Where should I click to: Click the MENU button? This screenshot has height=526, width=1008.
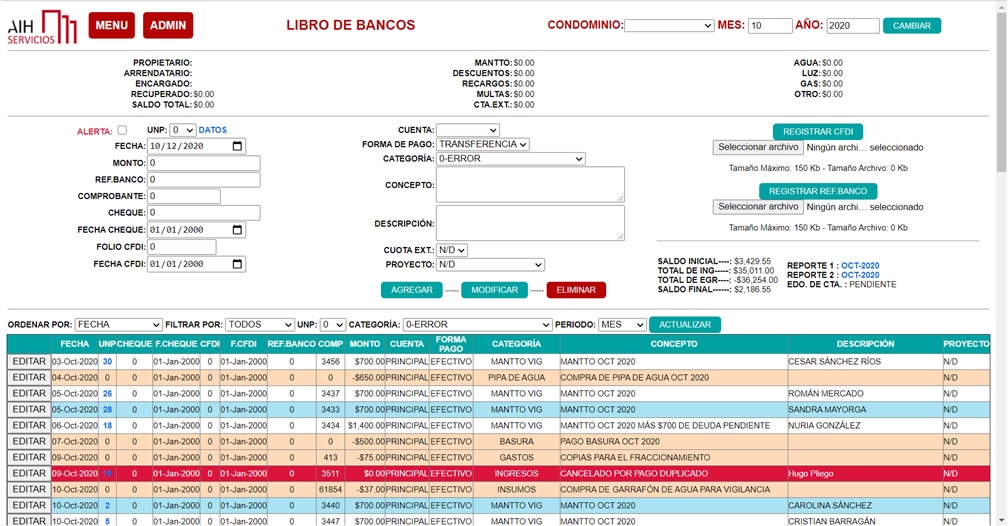click(x=112, y=26)
